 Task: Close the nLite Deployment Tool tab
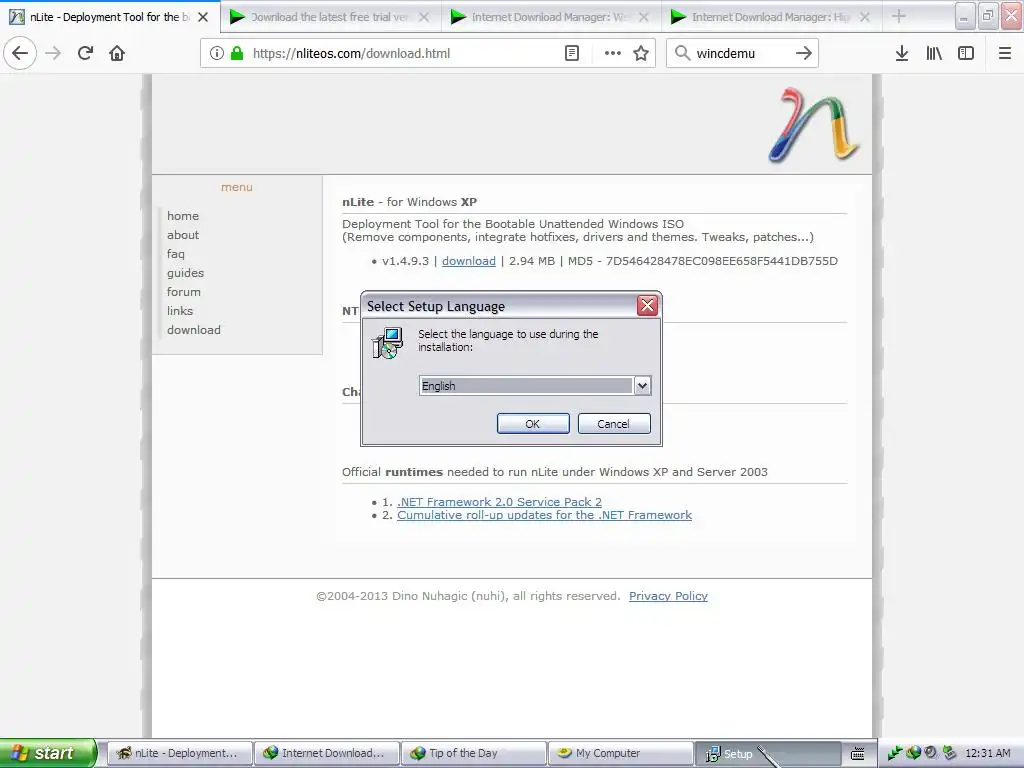tap(203, 17)
